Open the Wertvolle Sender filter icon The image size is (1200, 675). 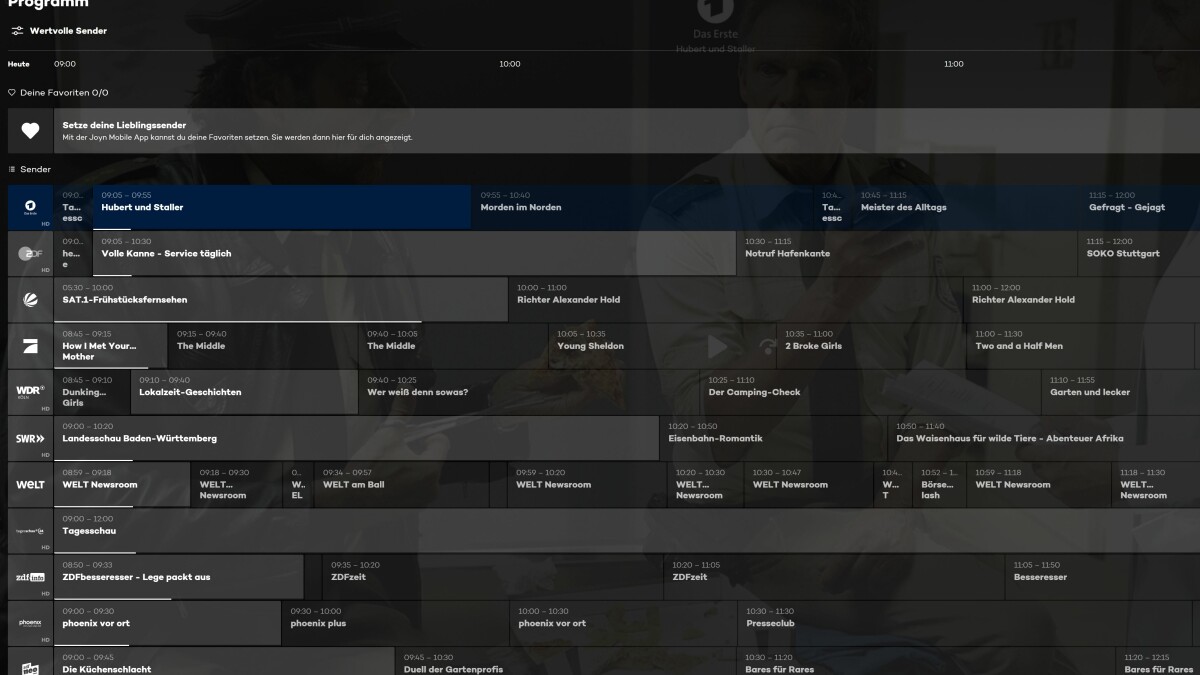click(x=17, y=31)
